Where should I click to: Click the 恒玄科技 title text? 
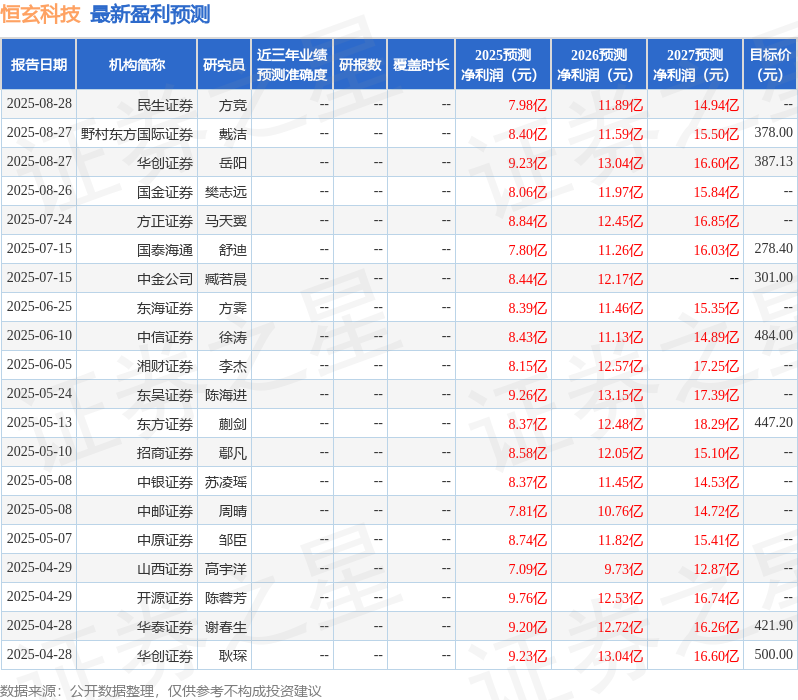click(40, 14)
